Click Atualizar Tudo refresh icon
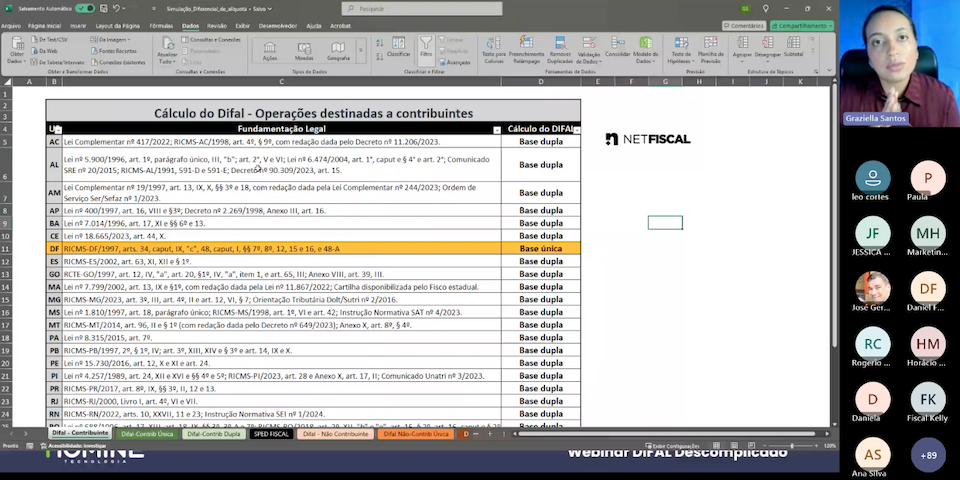Screen dimensions: 960x480 click(x=167, y=44)
